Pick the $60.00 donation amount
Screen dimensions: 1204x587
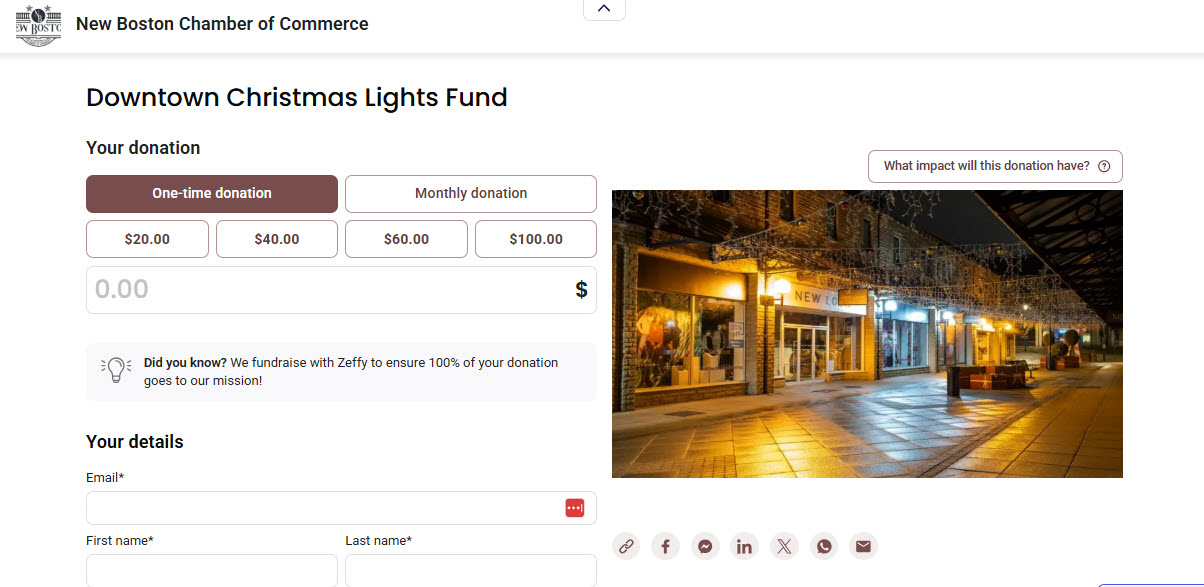coord(406,239)
